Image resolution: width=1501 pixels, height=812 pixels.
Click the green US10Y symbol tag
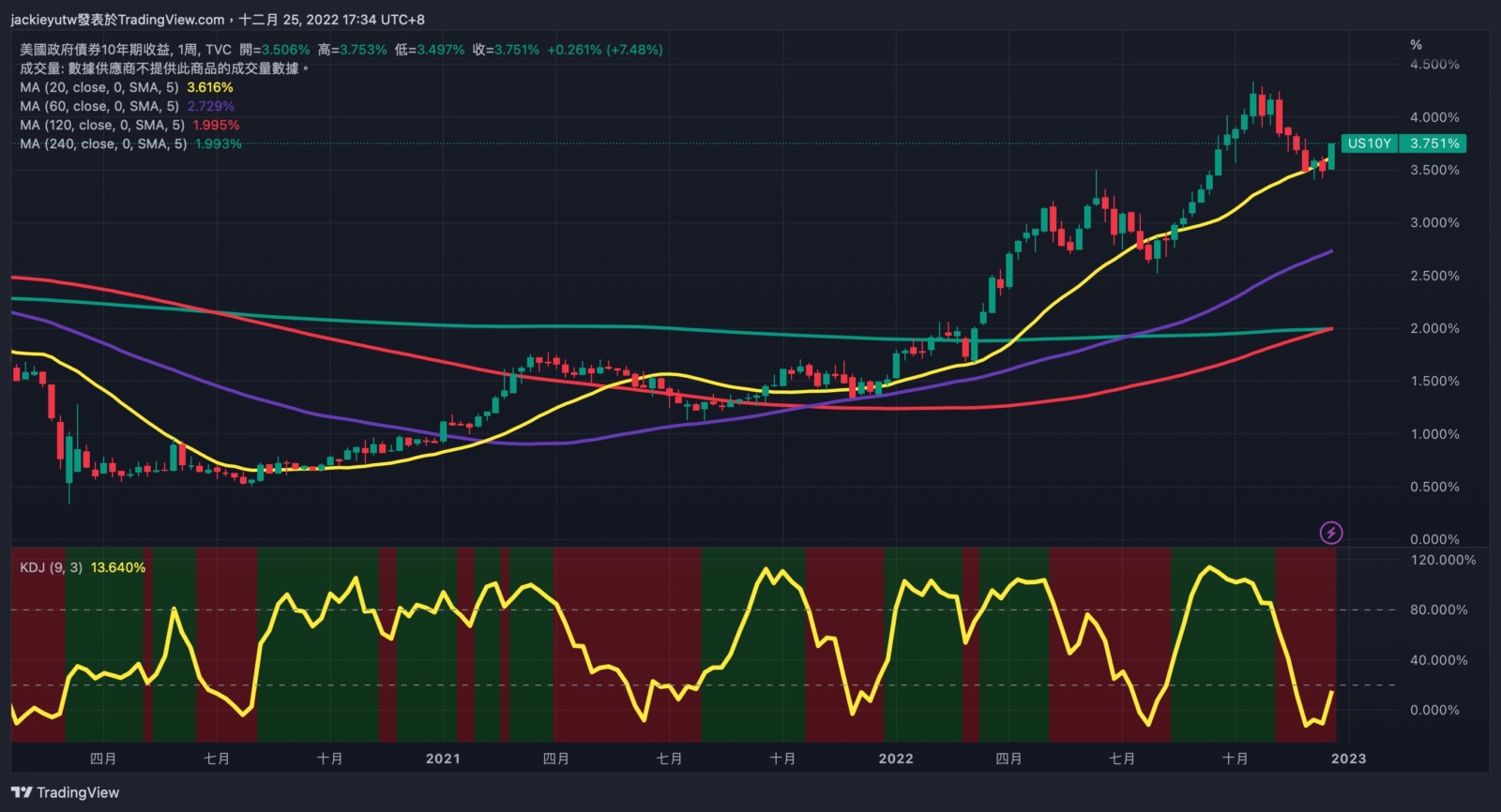tap(1369, 143)
